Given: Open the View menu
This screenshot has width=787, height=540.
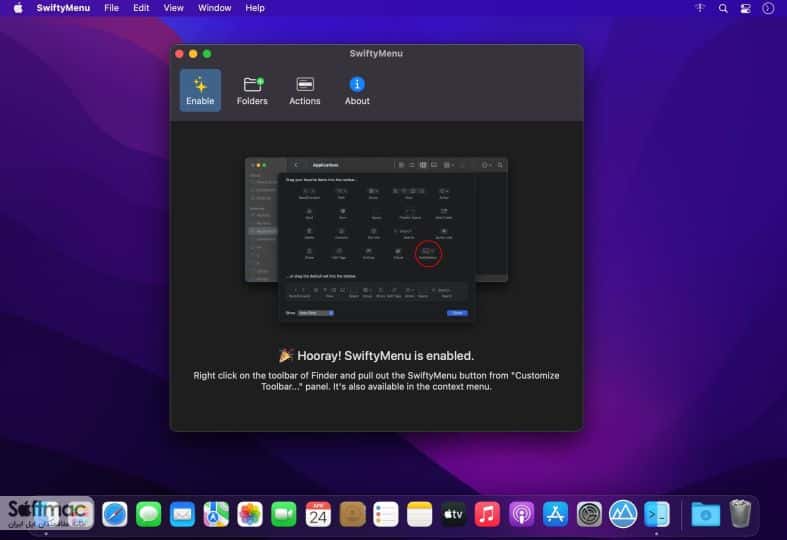Looking at the screenshot, I should tap(173, 8).
